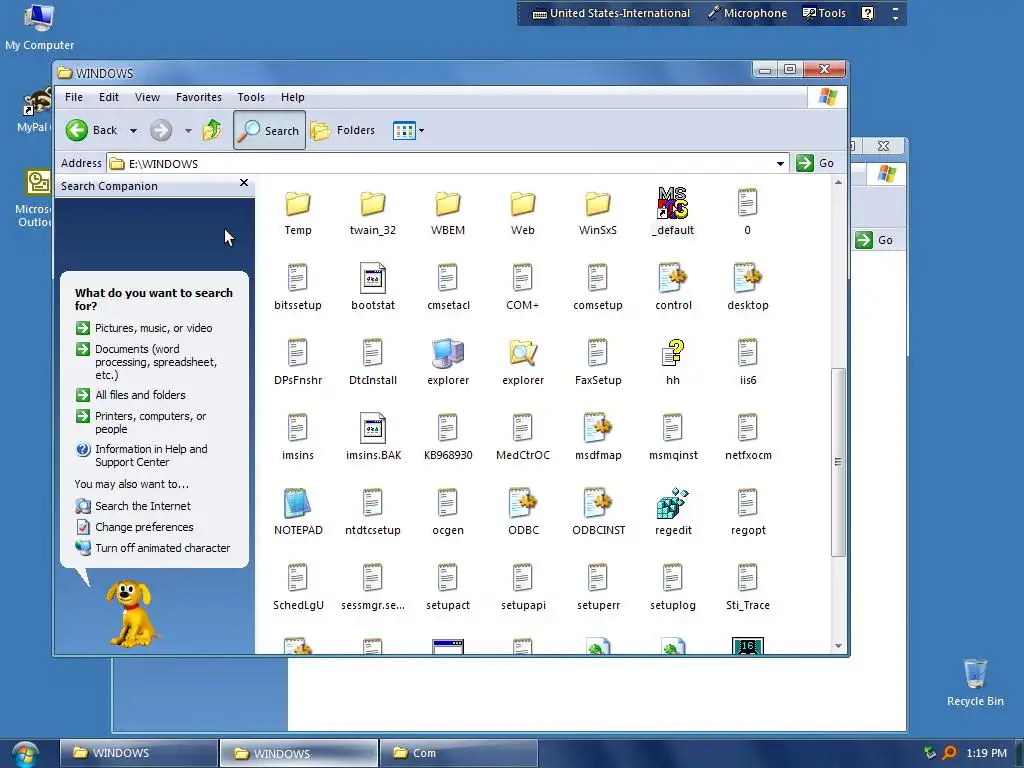Go up one folder level
The width and height of the screenshot is (1024, 768).
click(x=212, y=130)
